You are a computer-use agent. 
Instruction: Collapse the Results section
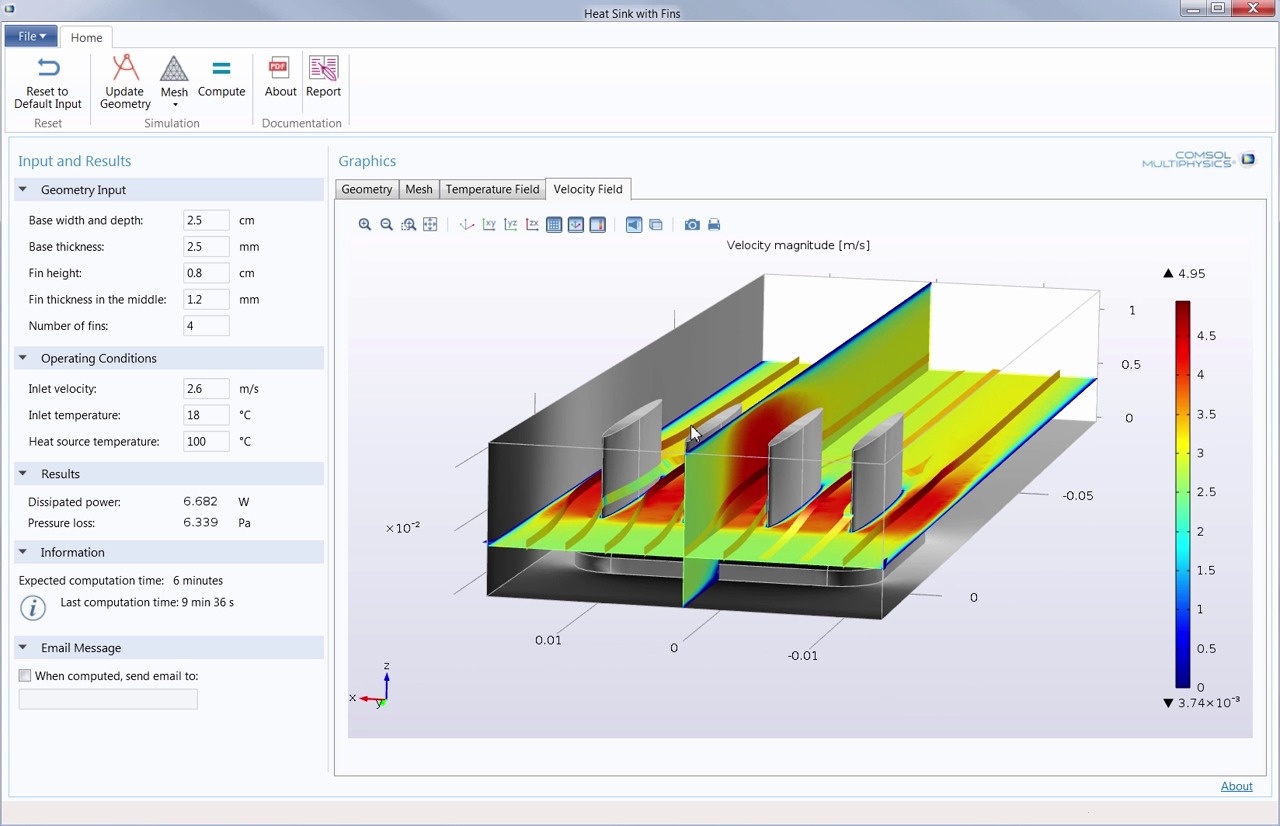pos(23,473)
